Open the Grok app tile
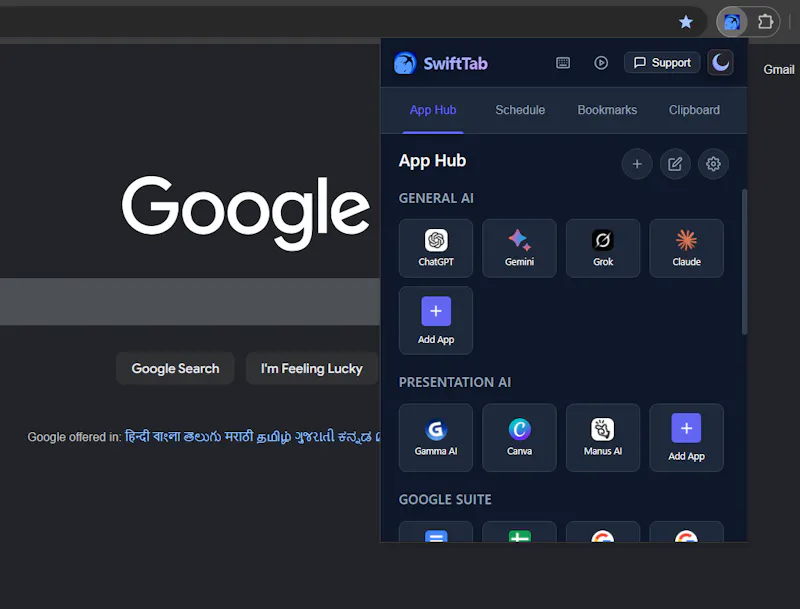 point(603,248)
